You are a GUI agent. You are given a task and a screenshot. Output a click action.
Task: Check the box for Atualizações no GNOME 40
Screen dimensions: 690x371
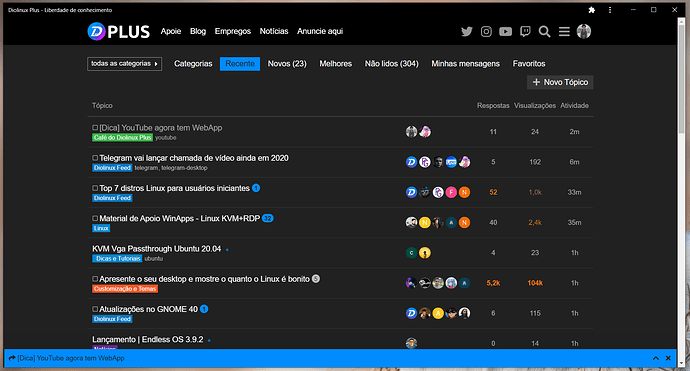pos(95,309)
